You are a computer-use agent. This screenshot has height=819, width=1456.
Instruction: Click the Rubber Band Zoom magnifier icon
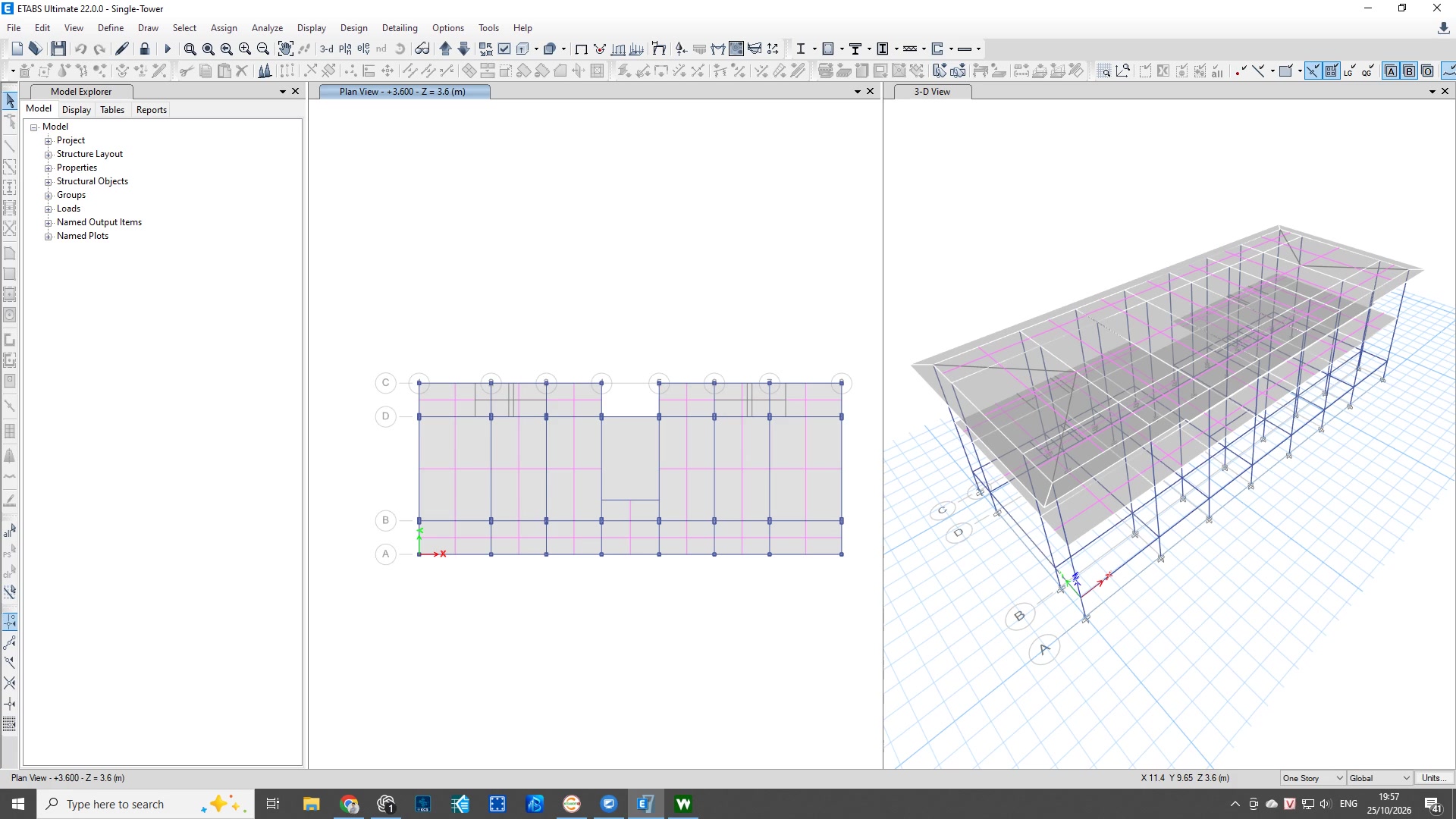click(190, 49)
